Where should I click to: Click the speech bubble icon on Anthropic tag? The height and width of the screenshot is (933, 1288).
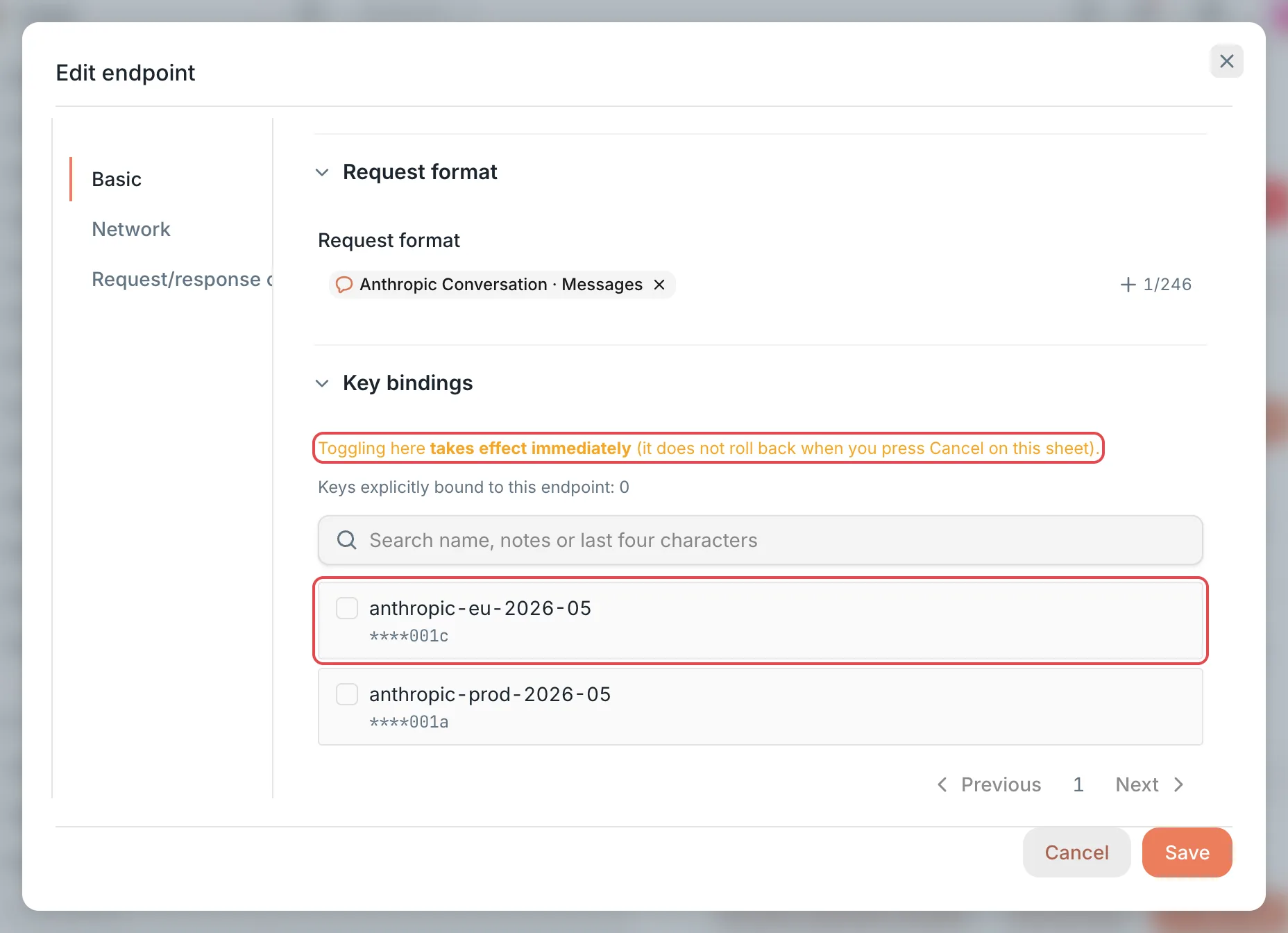(344, 285)
